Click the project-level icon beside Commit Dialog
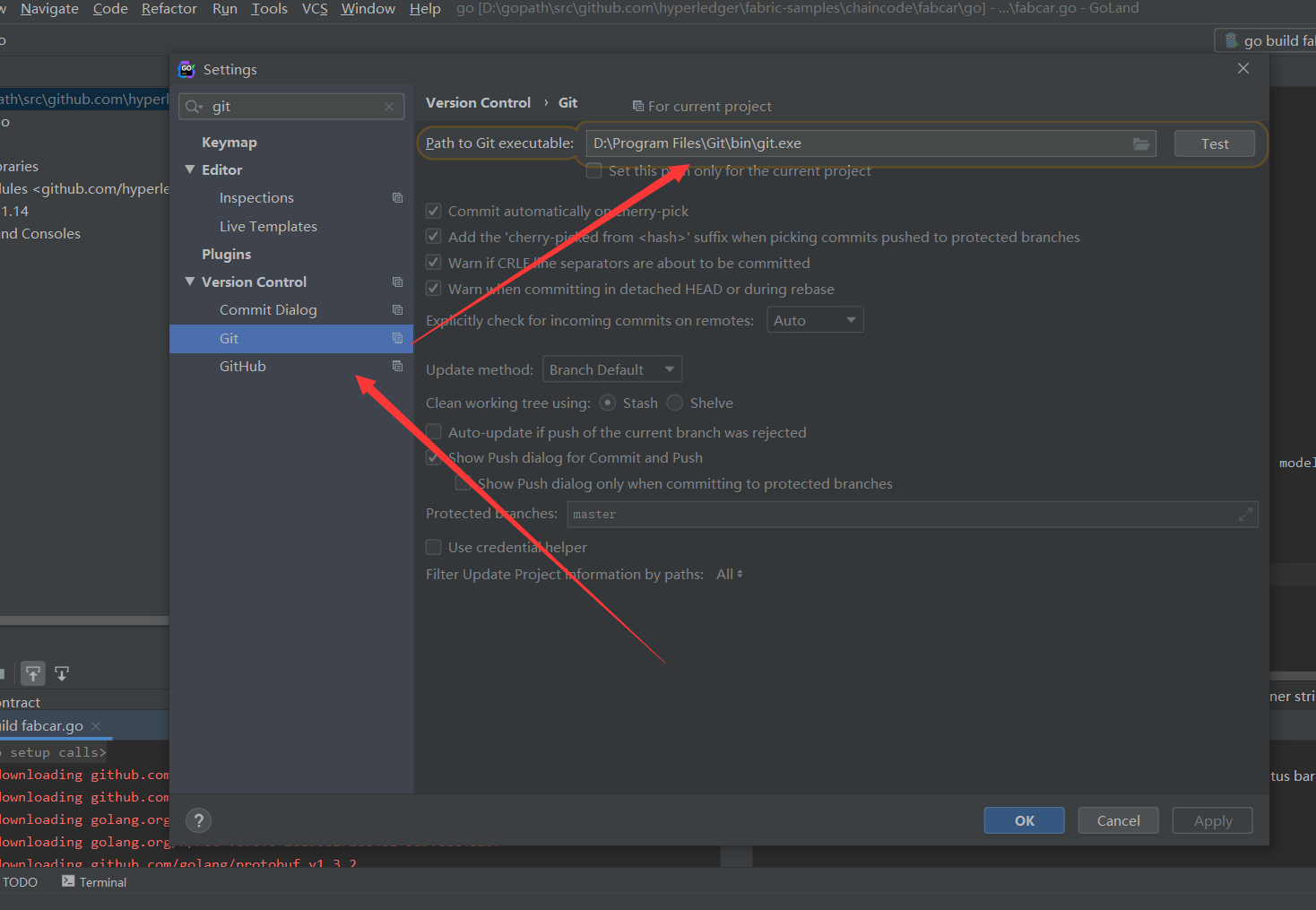This screenshot has height=910, width=1316. coord(397,309)
